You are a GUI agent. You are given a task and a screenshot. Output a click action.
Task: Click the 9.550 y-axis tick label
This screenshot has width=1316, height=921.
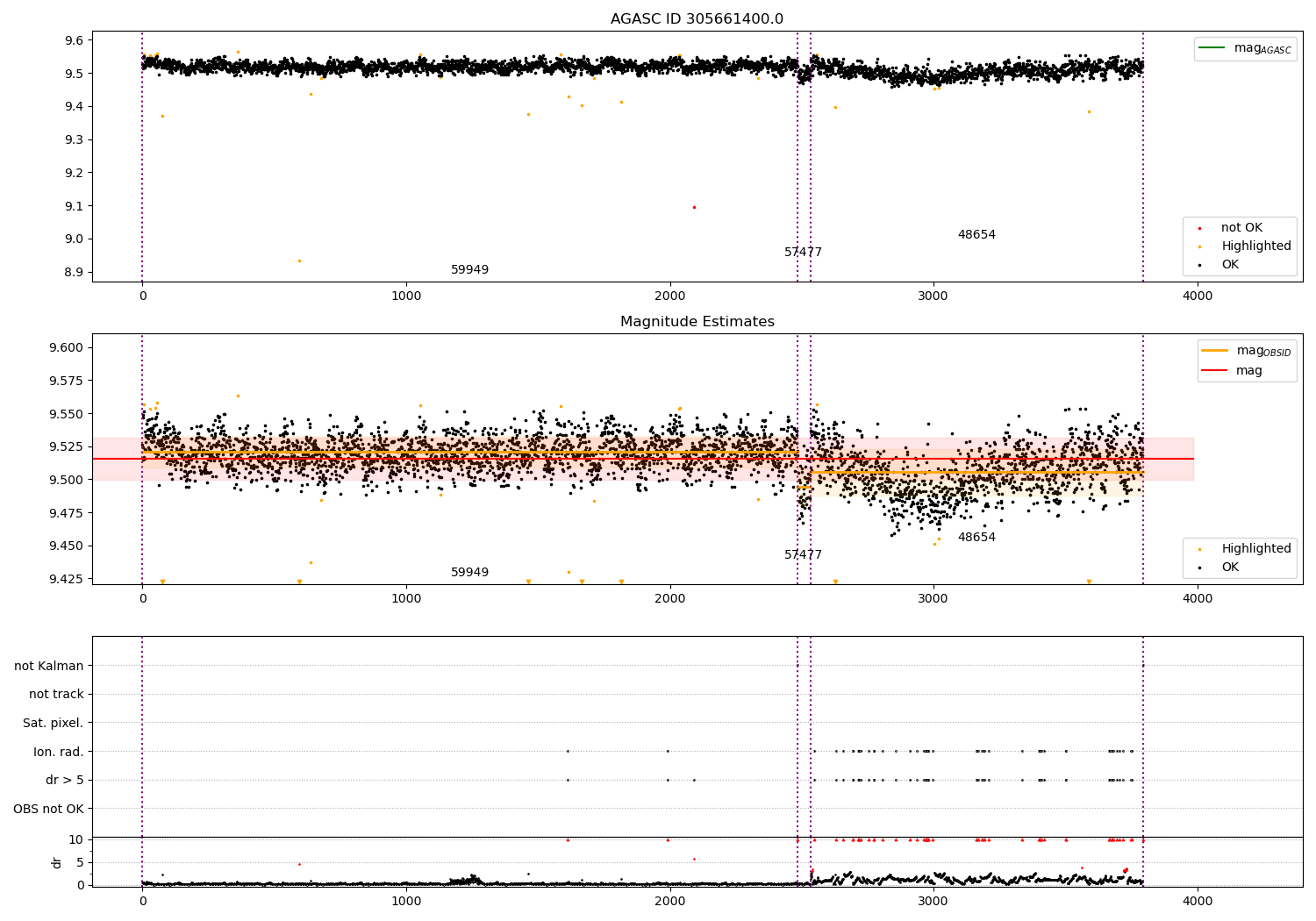point(67,414)
